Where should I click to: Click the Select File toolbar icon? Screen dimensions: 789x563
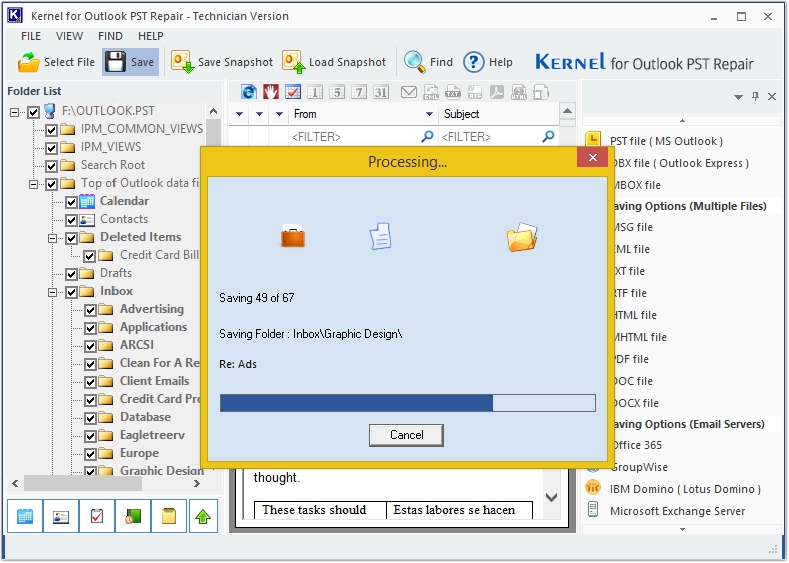28,62
